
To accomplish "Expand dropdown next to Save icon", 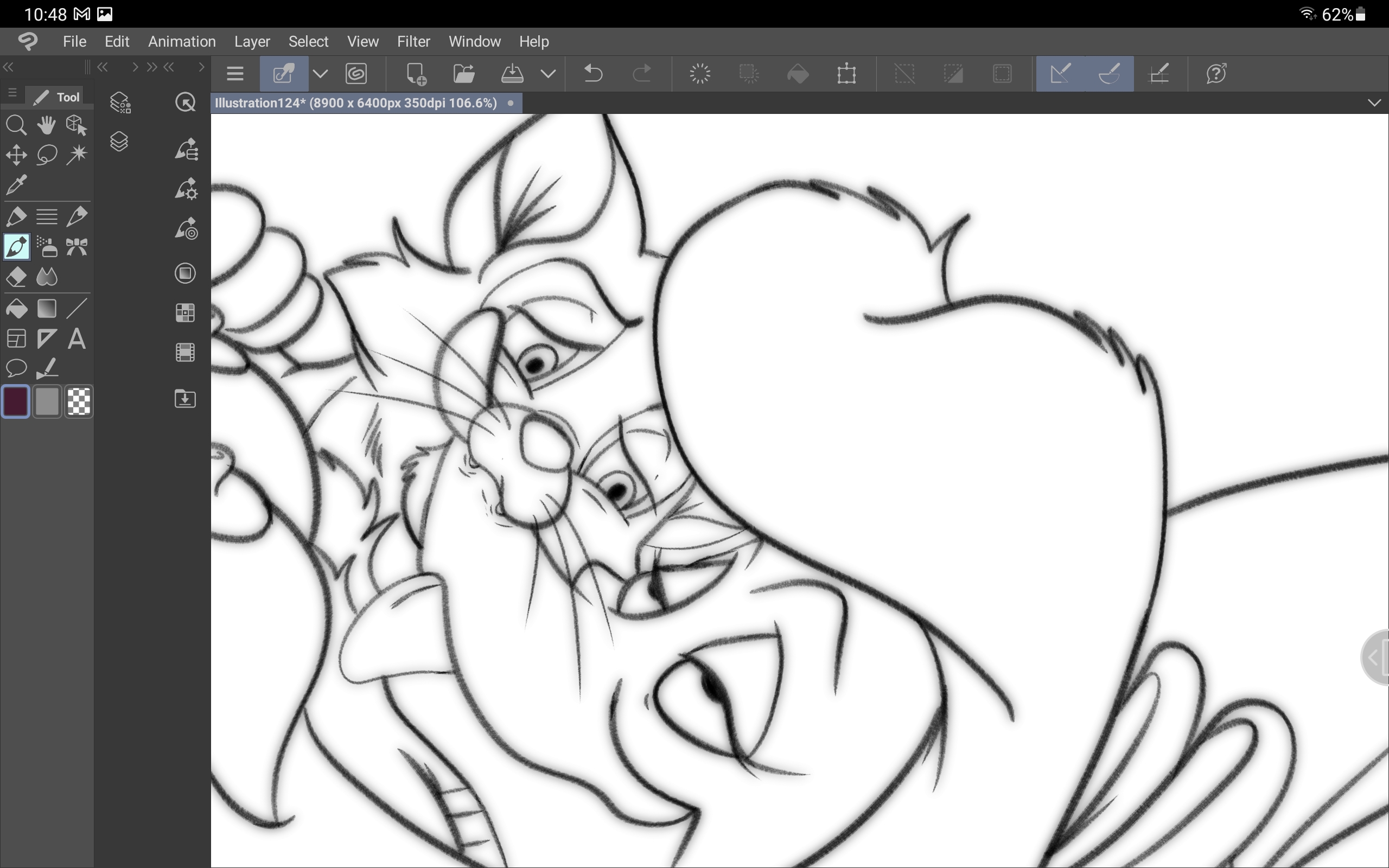I will coord(548,73).
